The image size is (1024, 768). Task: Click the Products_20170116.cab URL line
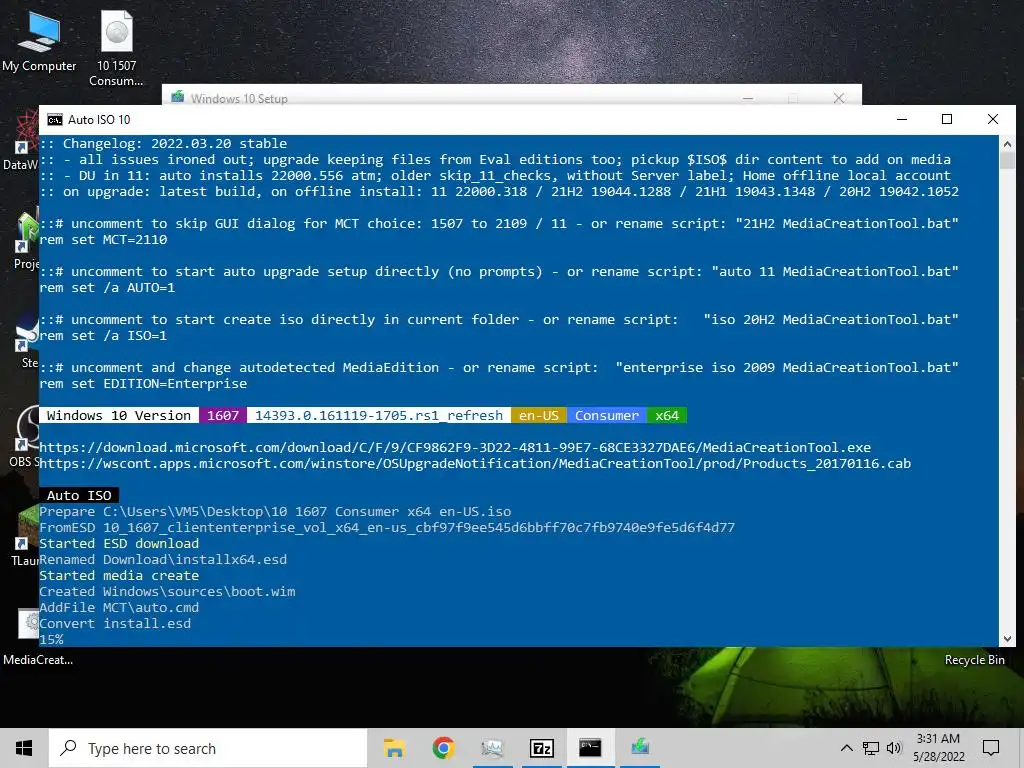pyautogui.click(x=475, y=463)
